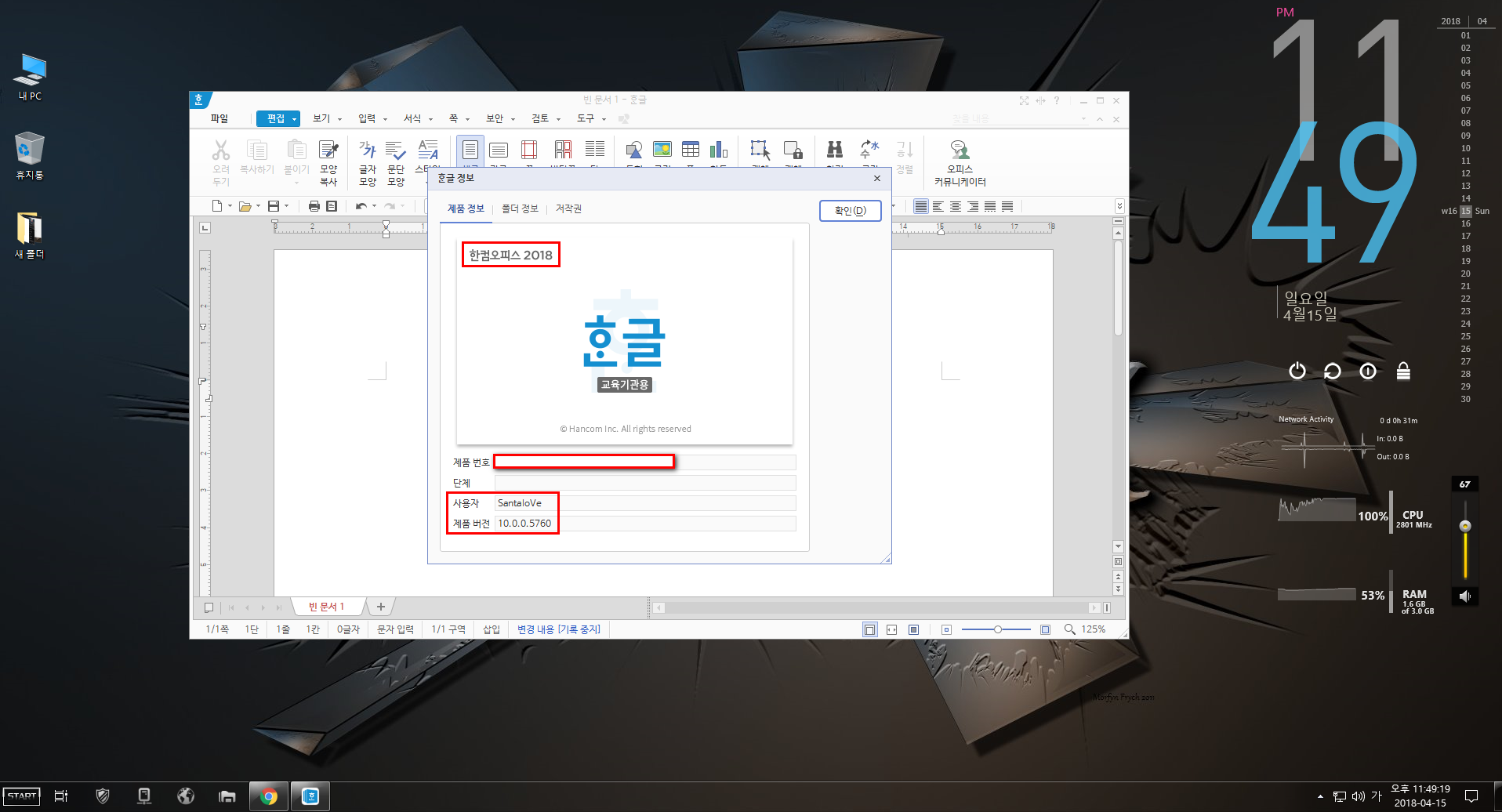Screen dimensions: 1502x812
Task: Select the 제품 정보 tab in dialog
Action: [x=466, y=208]
